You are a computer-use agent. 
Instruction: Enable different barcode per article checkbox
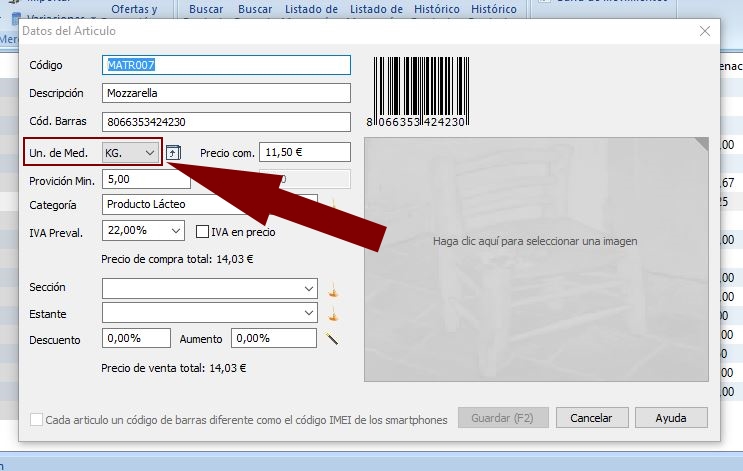(x=36, y=419)
